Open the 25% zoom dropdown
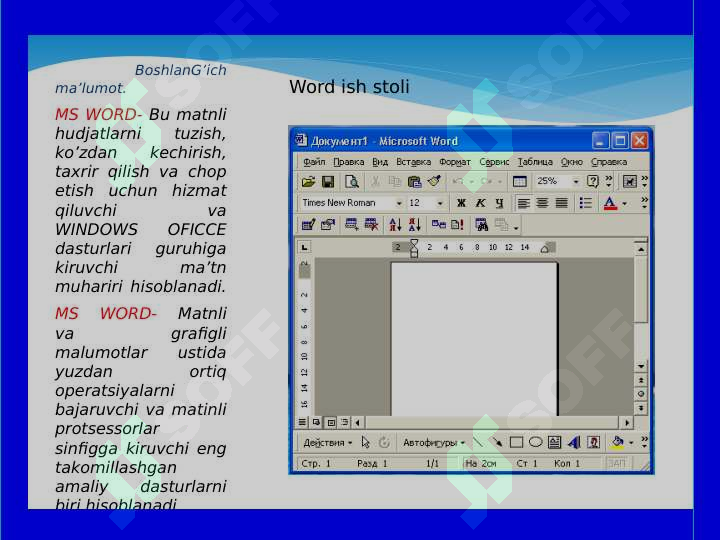The width and height of the screenshot is (720, 540). [576, 182]
